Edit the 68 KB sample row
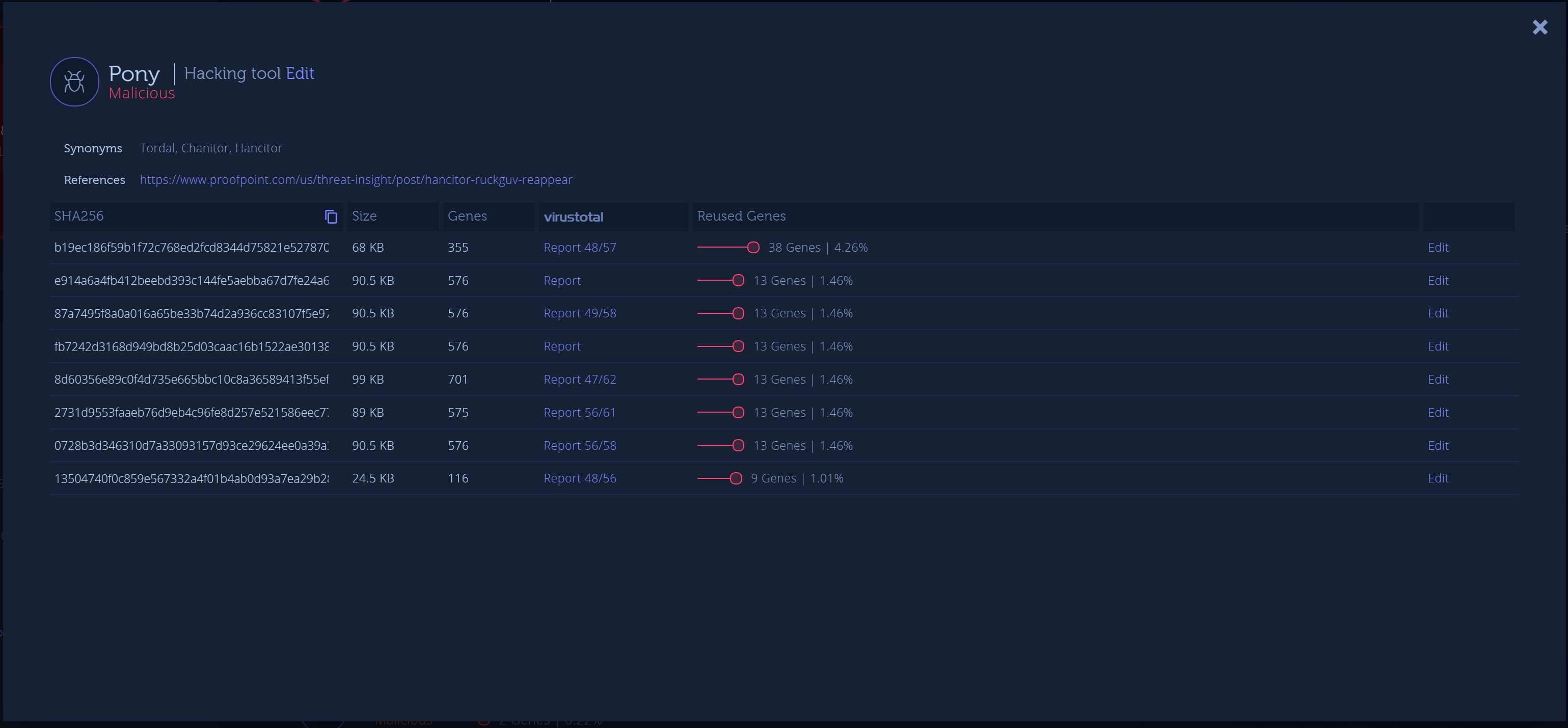The height and width of the screenshot is (728, 1568). pos(1438,247)
